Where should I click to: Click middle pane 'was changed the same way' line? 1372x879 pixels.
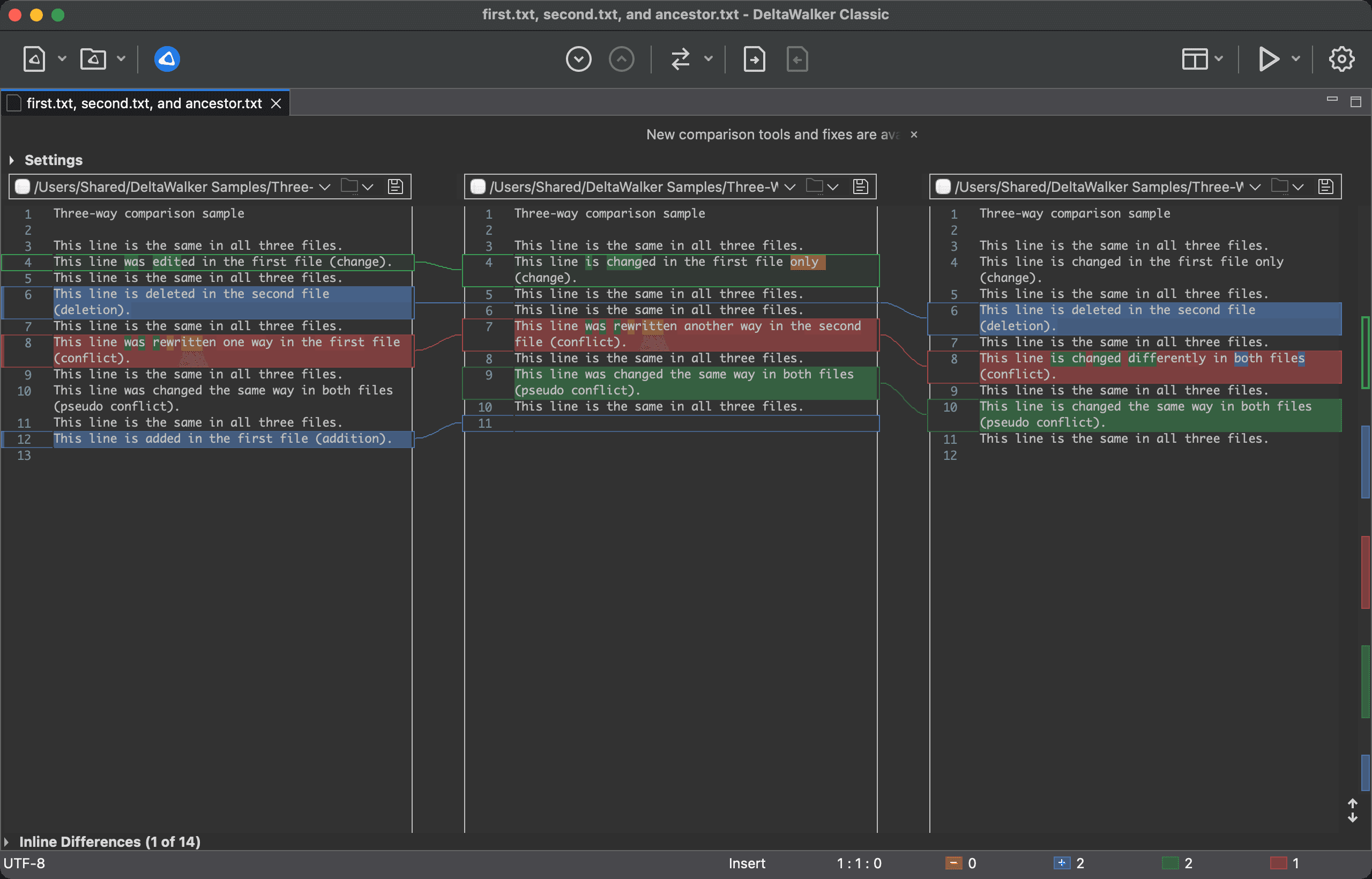point(696,383)
